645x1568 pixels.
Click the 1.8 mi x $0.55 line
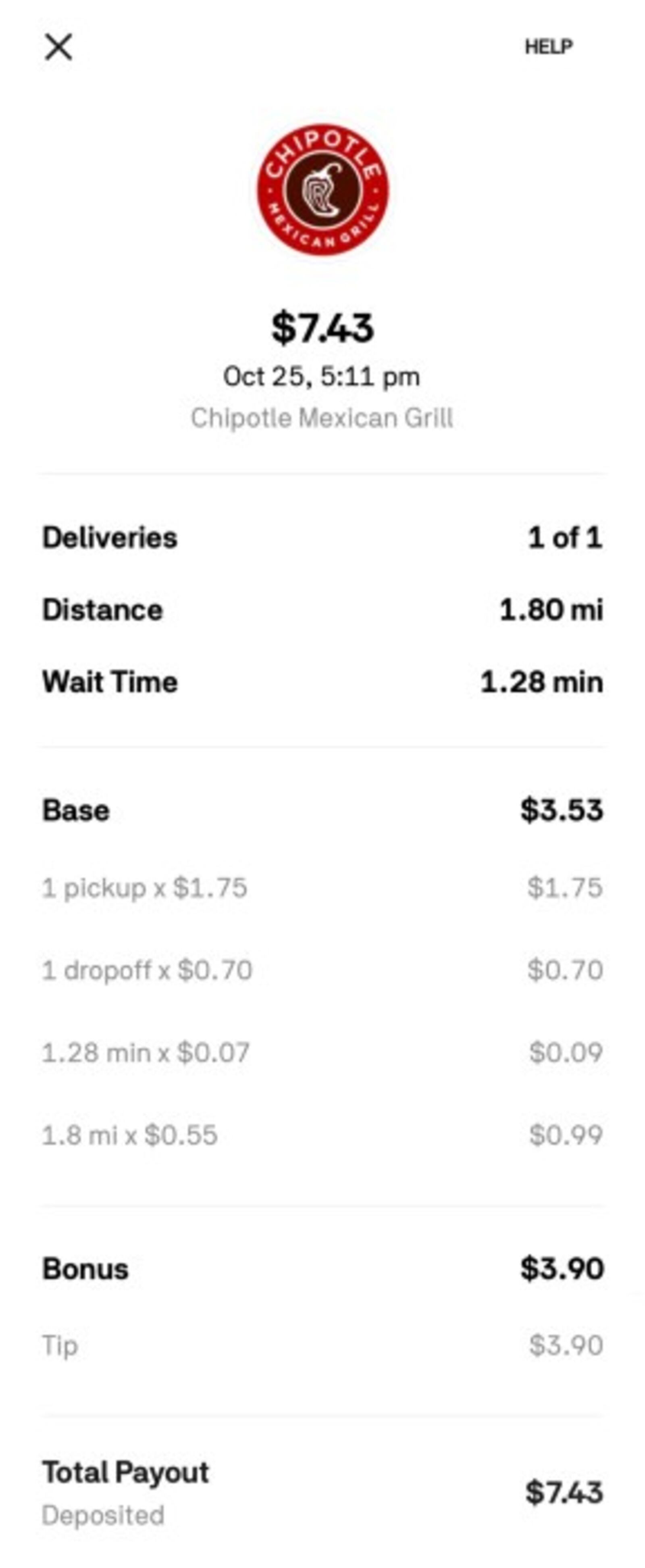(x=322, y=1135)
